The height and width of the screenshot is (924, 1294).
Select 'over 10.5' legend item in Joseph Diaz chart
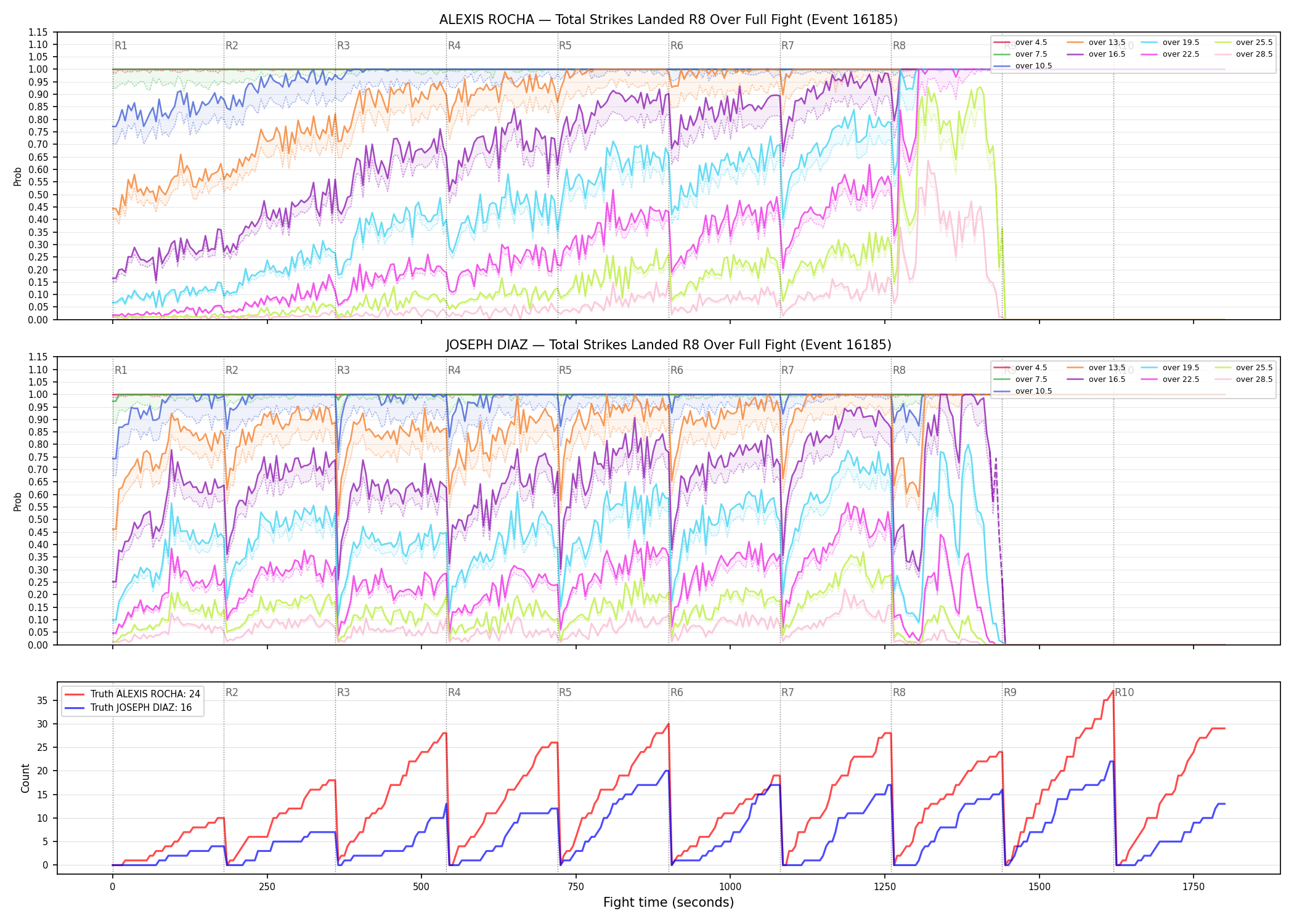1023,391
